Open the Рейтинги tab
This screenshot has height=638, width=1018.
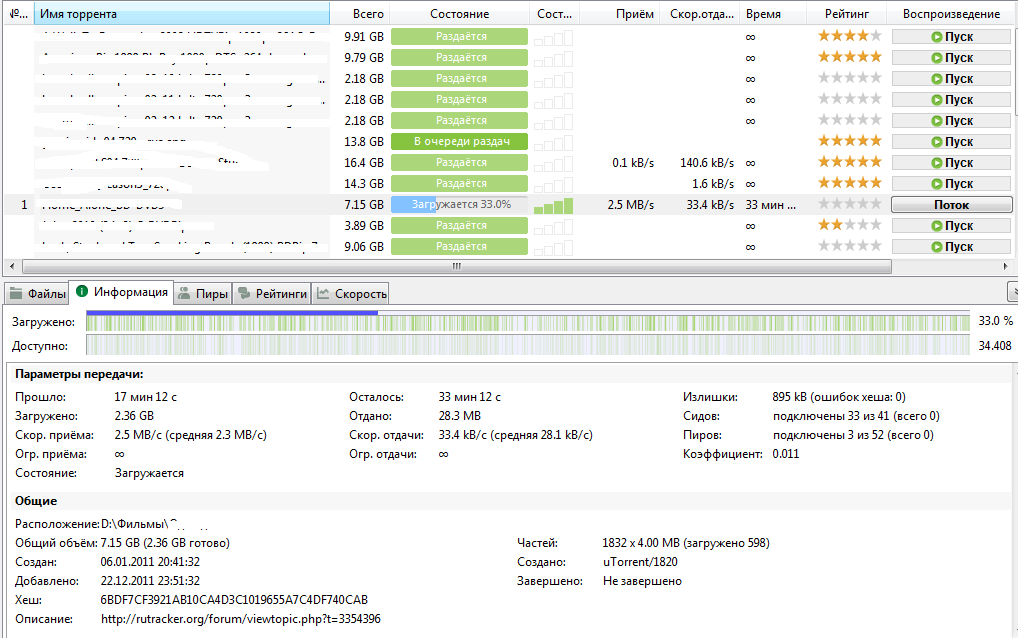point(271,293)
